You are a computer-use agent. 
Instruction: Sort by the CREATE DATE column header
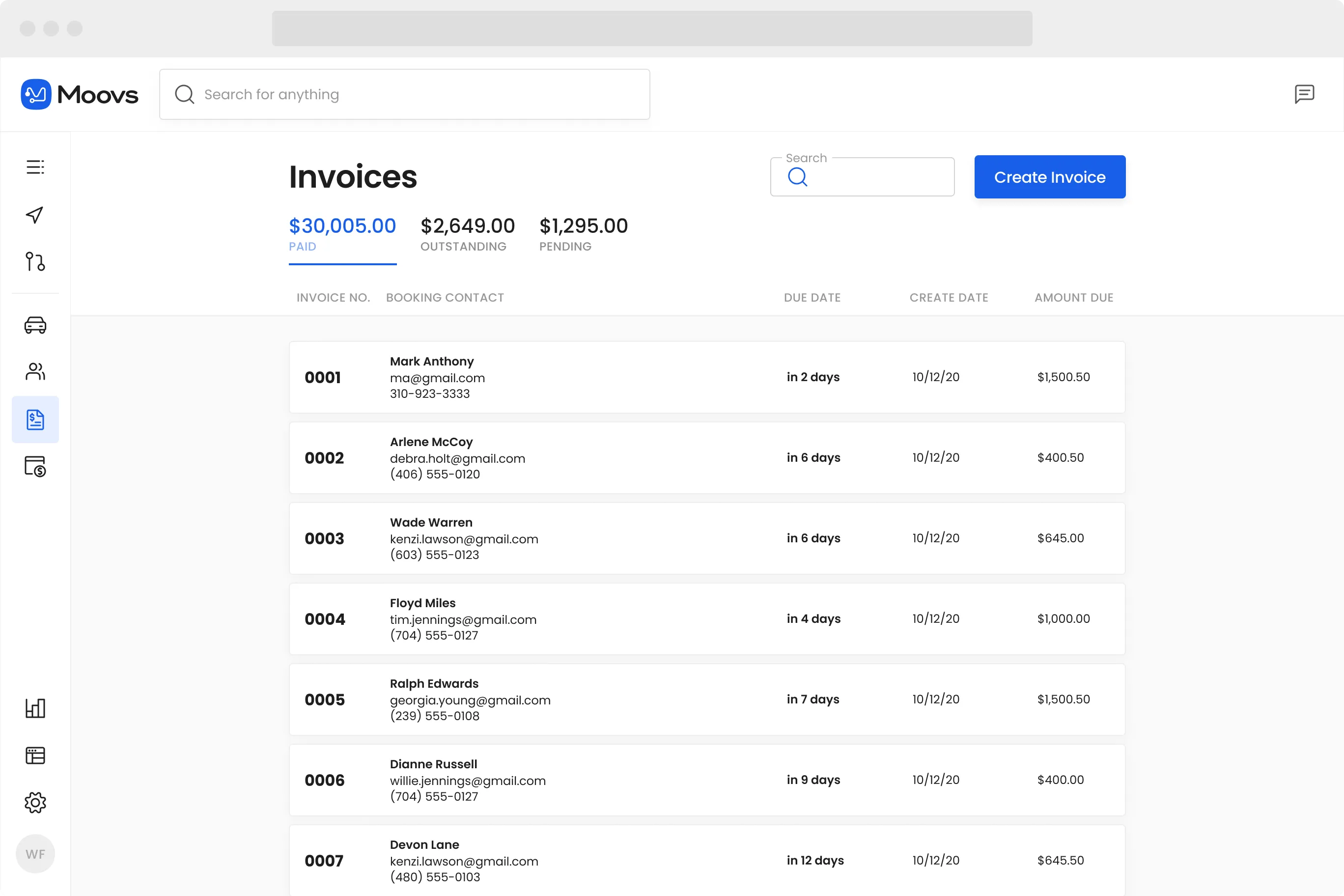[949, 298]
